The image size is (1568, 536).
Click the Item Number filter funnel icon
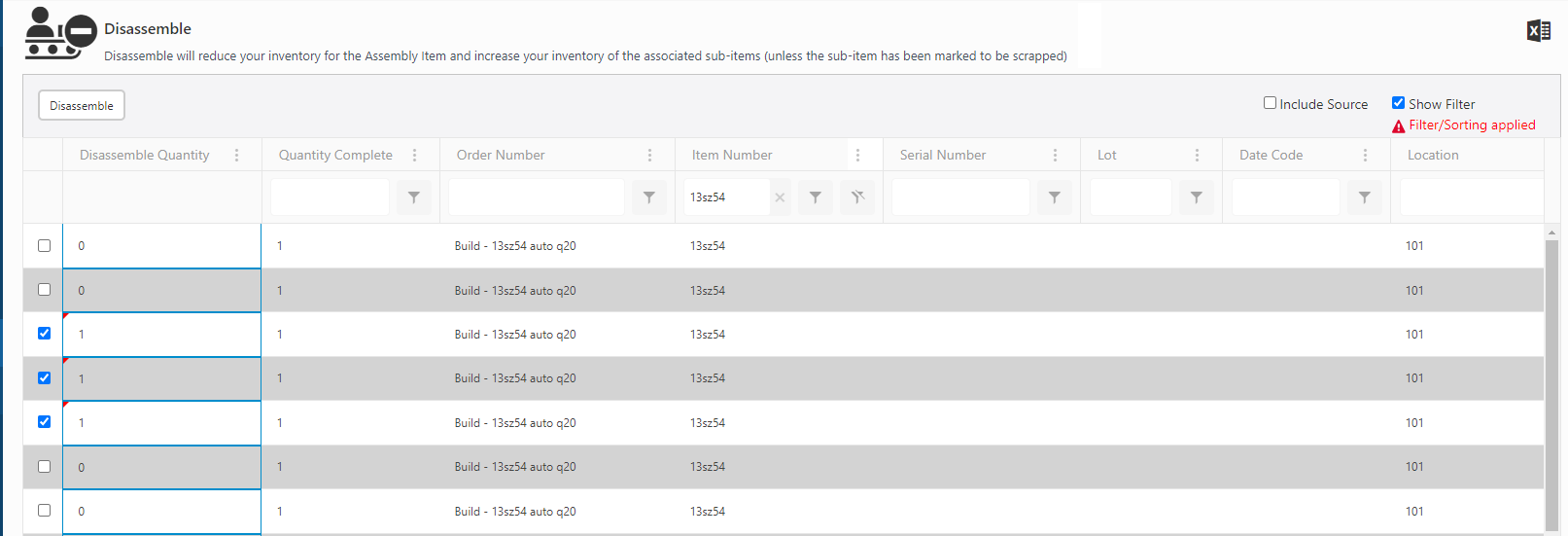[816, 197]
